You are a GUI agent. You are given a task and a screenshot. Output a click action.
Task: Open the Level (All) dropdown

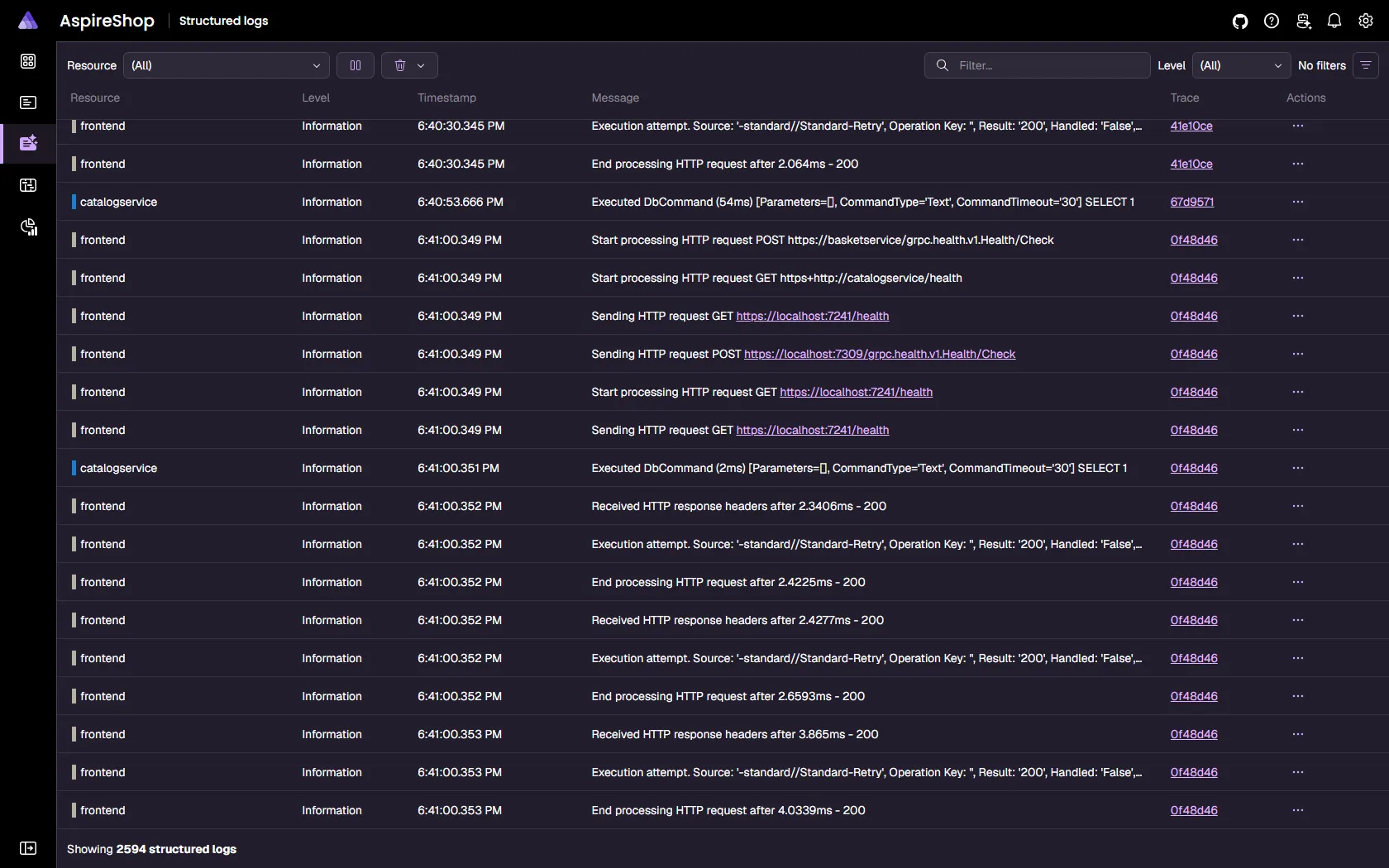(1241, 65)
